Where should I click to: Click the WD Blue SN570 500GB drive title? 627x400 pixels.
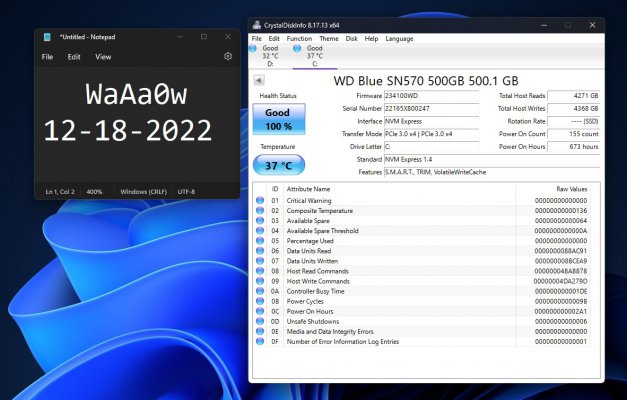(426, 81)
